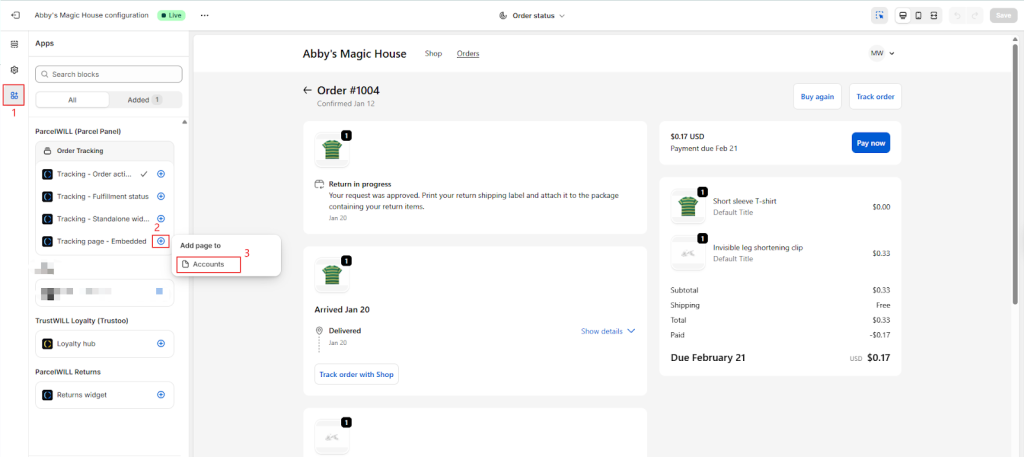Screen dimensions: 1024x457
Task: Switch to desktop preview
Action: (x=903, y=16)
